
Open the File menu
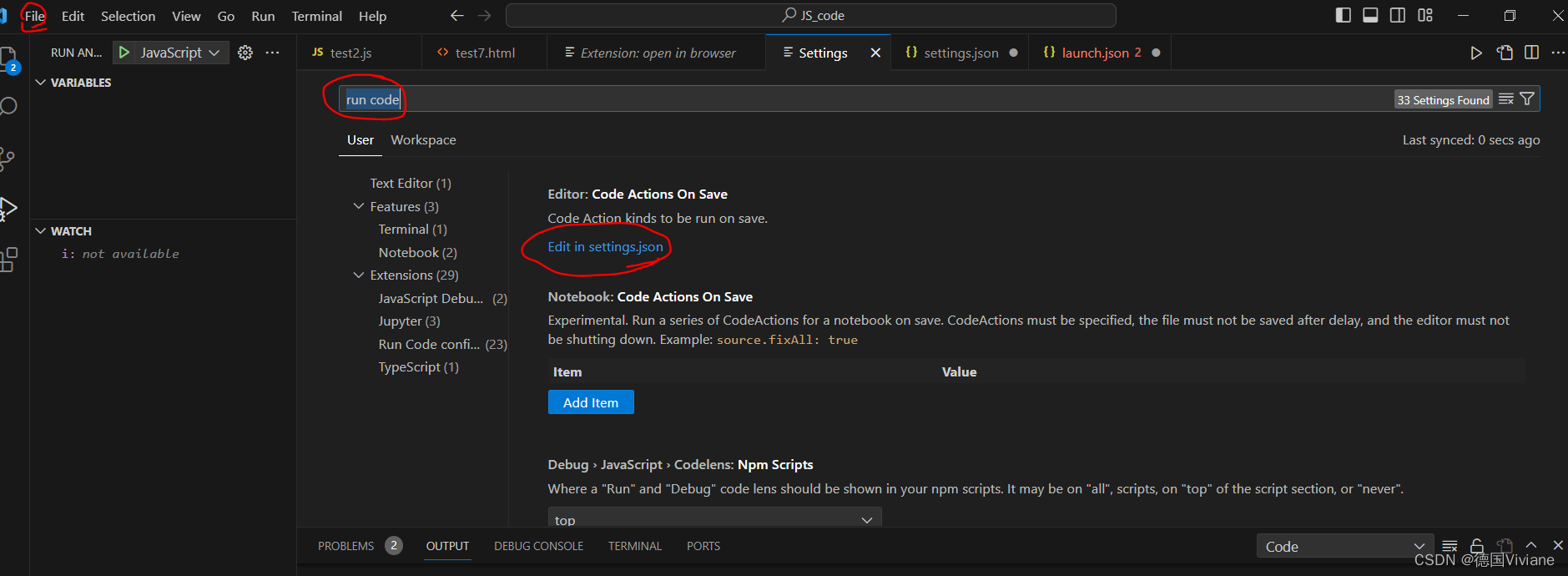click(35, 16)
